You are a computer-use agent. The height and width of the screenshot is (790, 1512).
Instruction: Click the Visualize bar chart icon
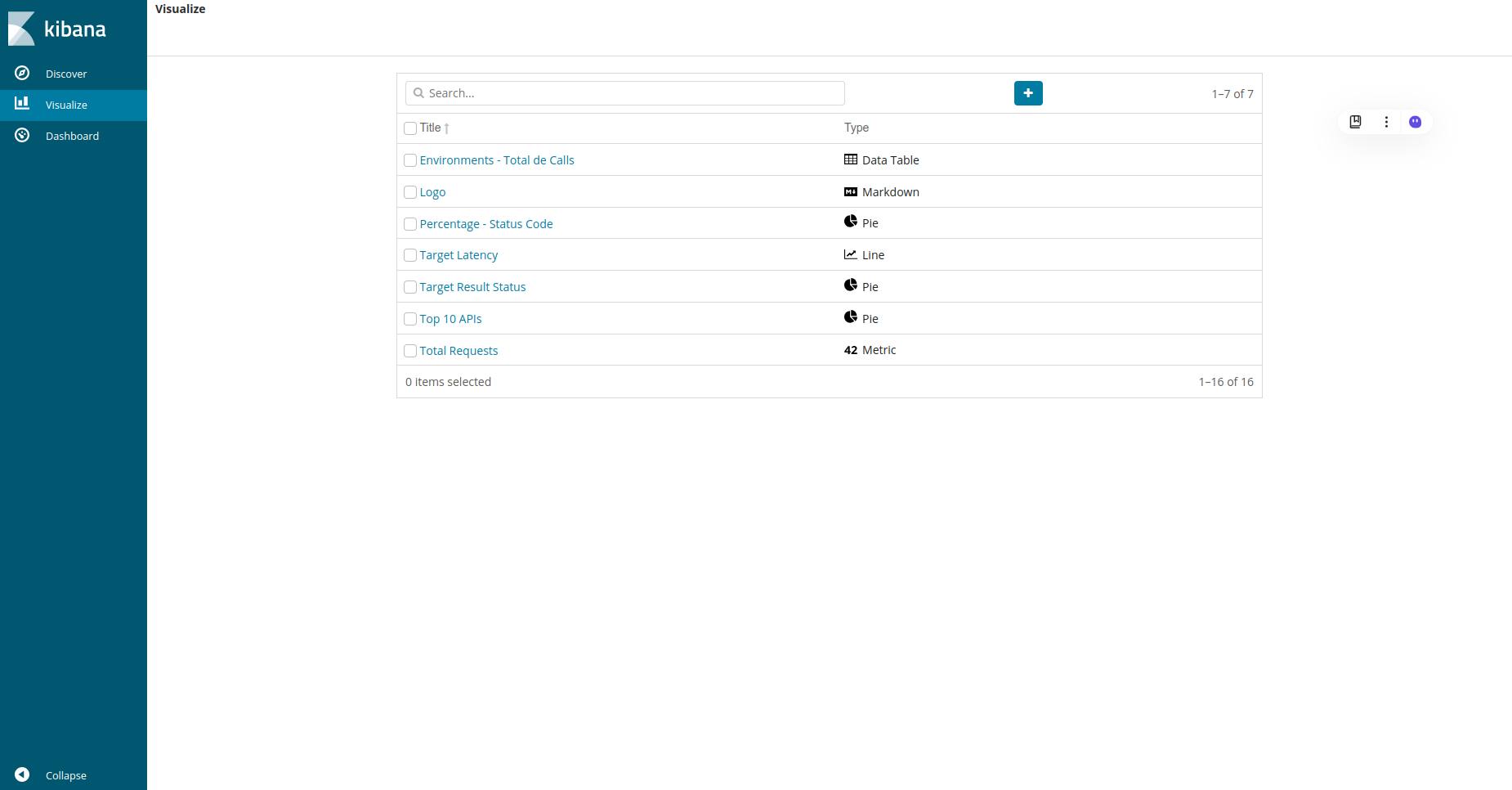coord(22,104)
